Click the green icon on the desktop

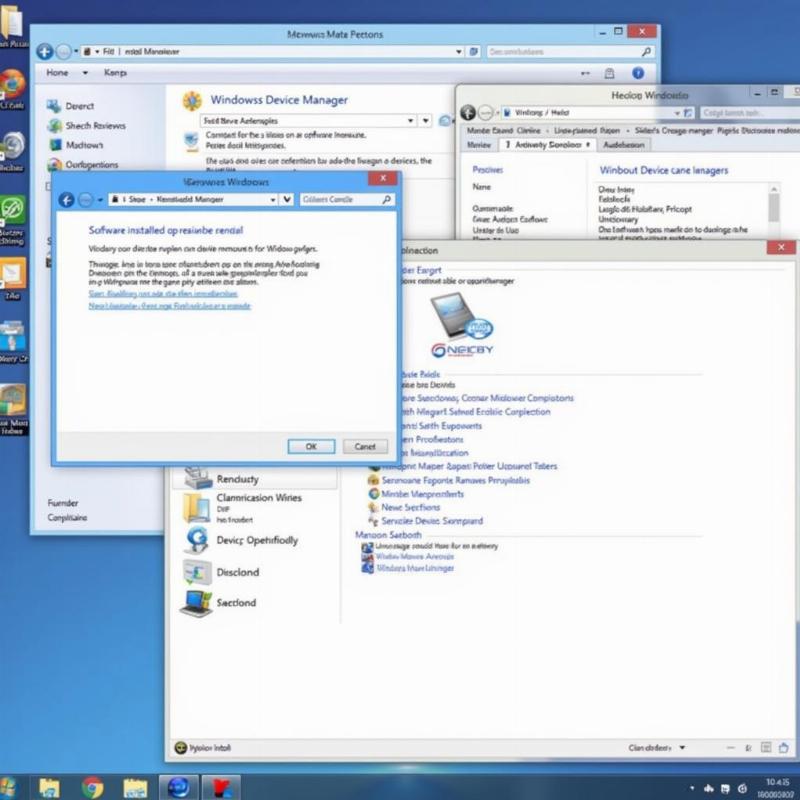coord(12,210)
